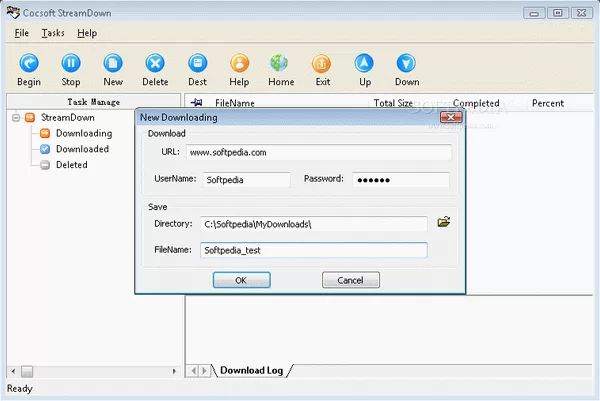Open the Help menu in menu bar
Image resolution: width=600 pixels, height=401 pixels.
click(87, 33)
